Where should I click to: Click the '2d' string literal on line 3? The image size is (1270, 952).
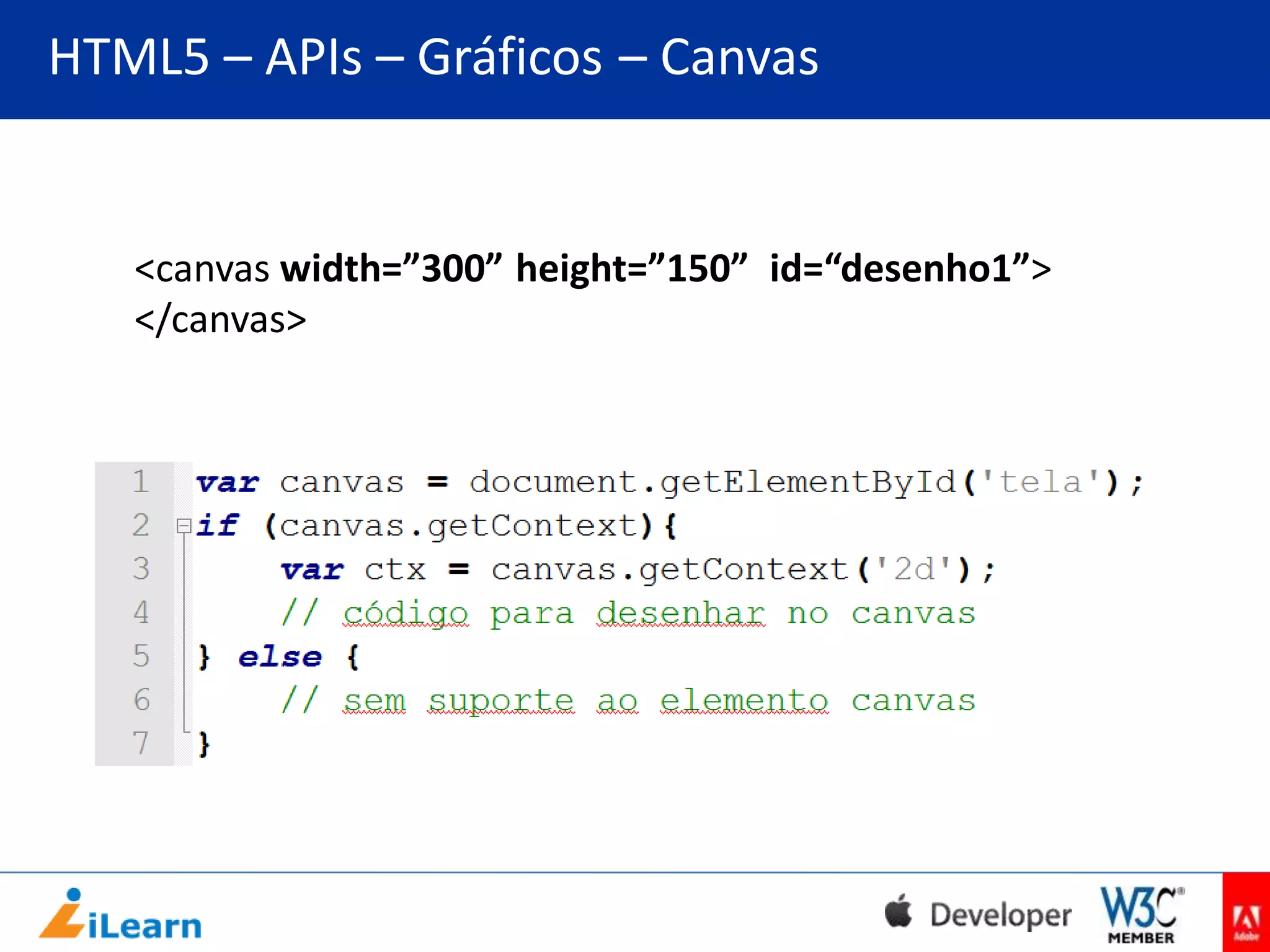point(914,569)
